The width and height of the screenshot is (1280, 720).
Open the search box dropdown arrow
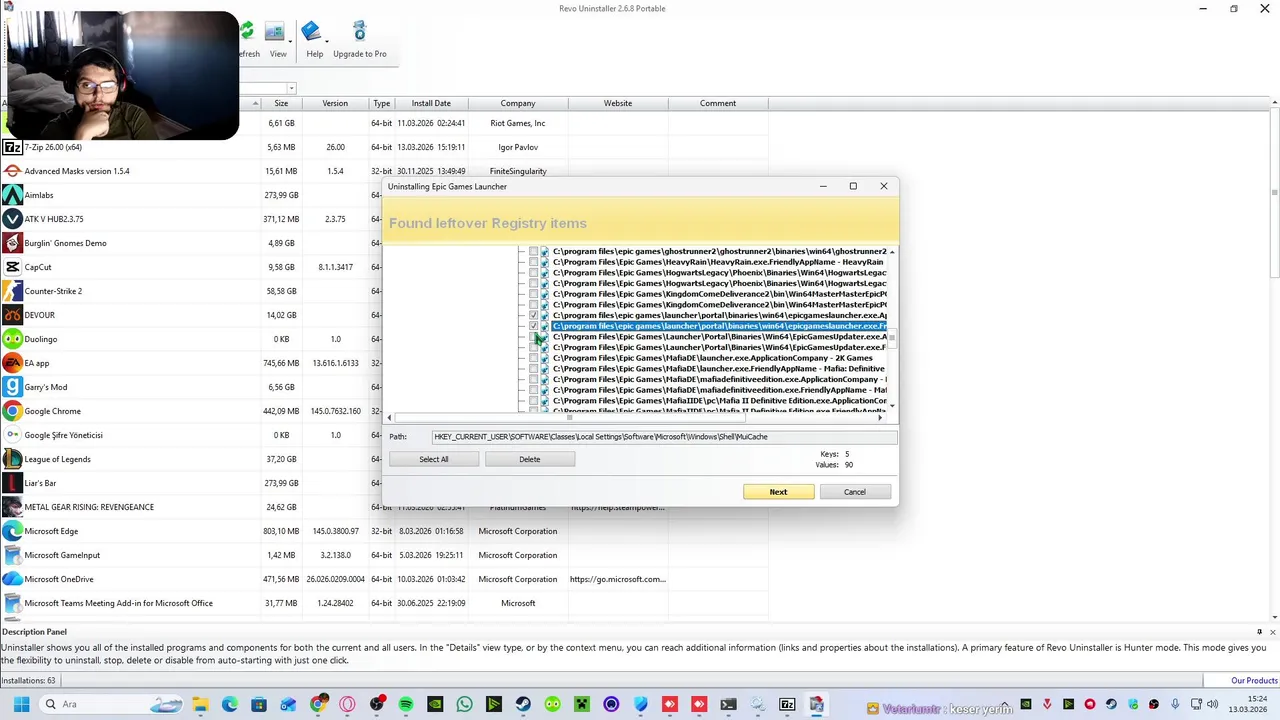pyautogui.click(x=291, y=88)
